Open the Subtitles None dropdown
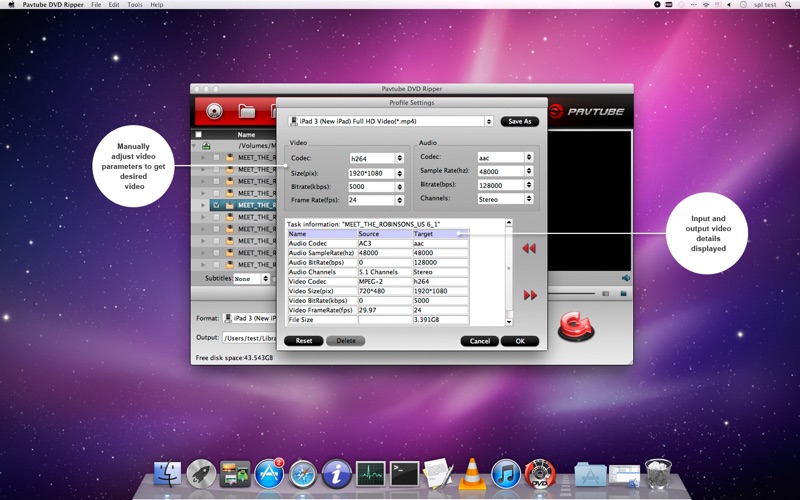This screenshot has height=500, width=800. [x=251, y=279]
